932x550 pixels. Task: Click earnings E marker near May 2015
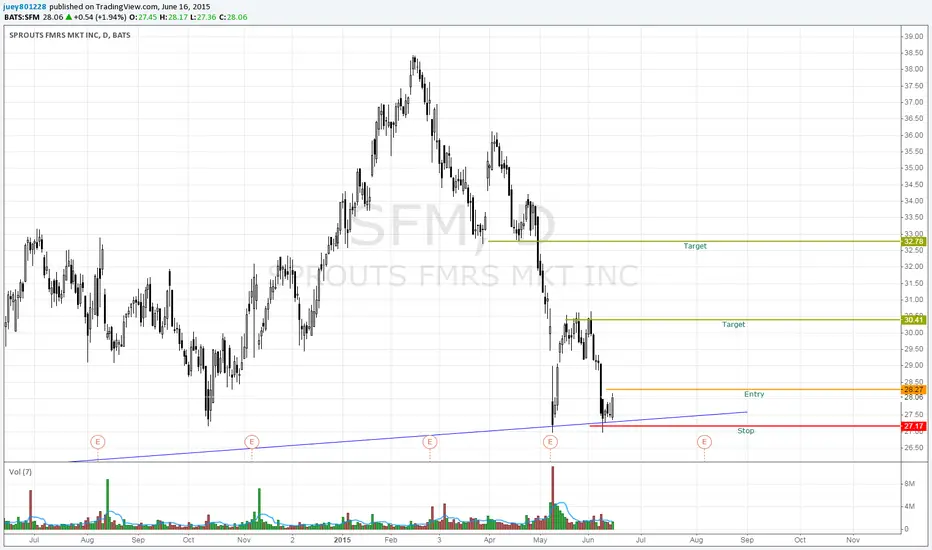550,442
